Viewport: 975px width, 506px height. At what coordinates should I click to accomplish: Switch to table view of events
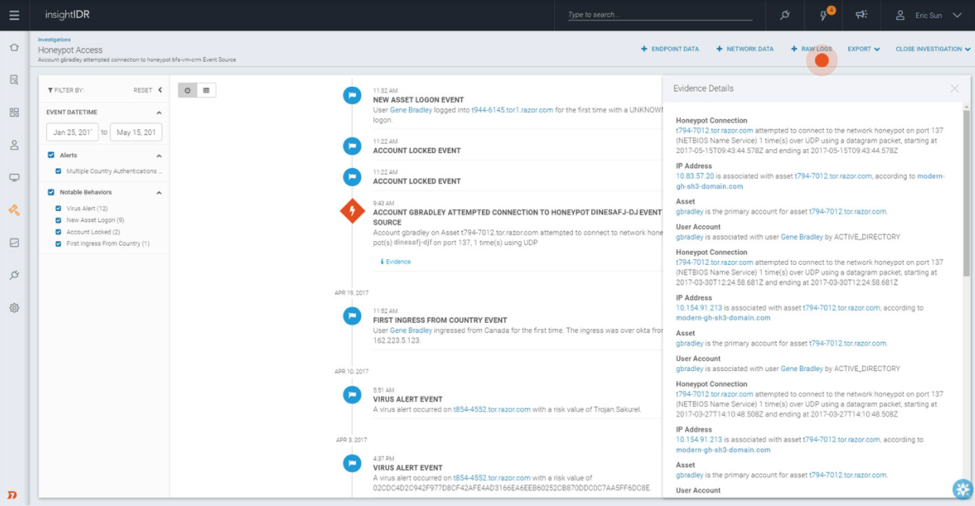tap(206, 90)
